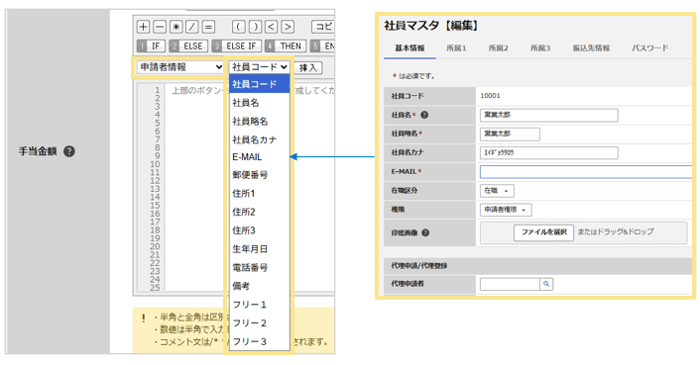Insert the plus operator
This screenshot has height=365, width=700.
[143, 27]
